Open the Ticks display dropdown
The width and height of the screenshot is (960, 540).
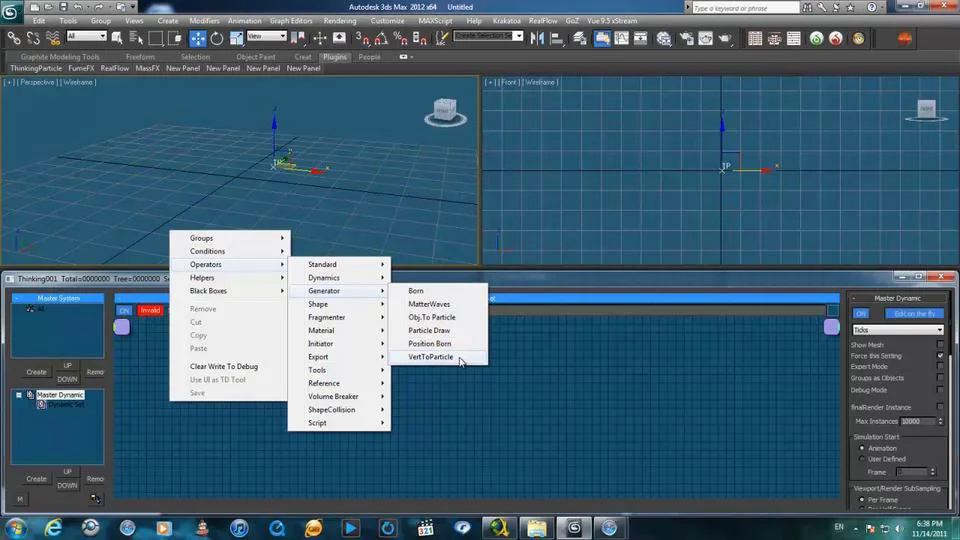[x=898, y=329]
